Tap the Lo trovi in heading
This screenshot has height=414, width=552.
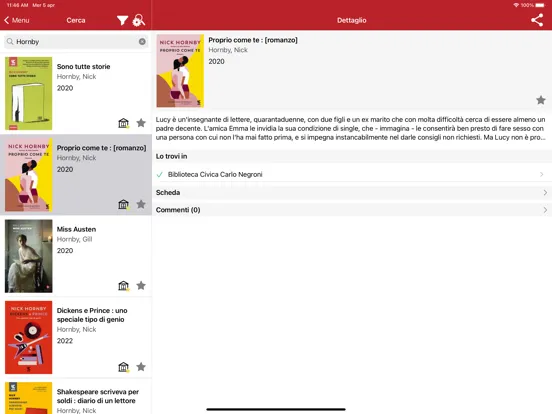click(171, 156)
